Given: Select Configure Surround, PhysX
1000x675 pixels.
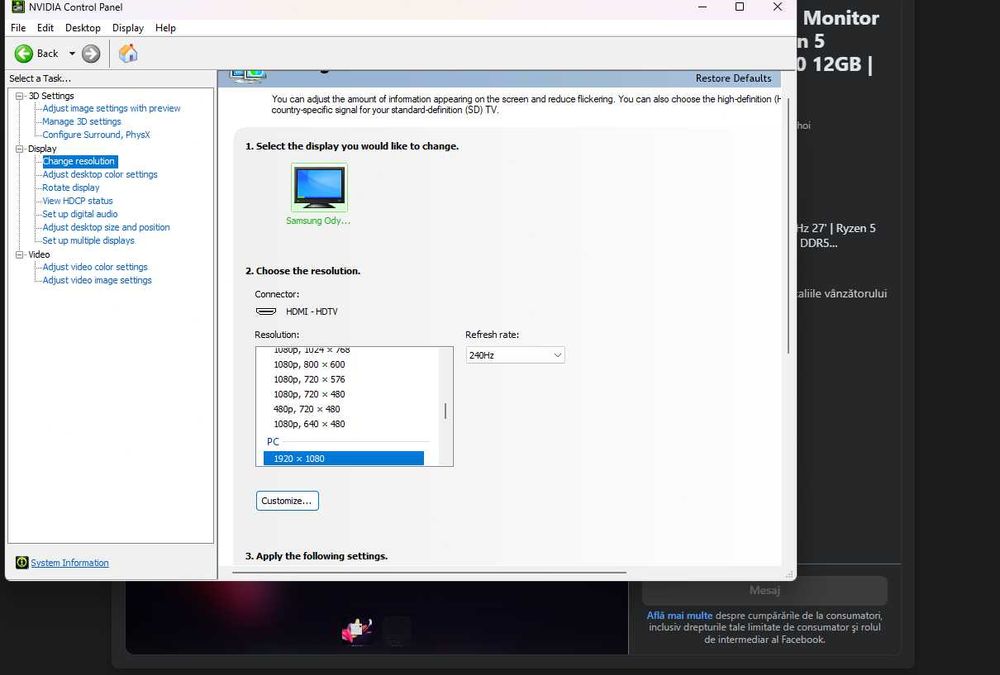Looking at the screenshot, I should coord(96,135).
